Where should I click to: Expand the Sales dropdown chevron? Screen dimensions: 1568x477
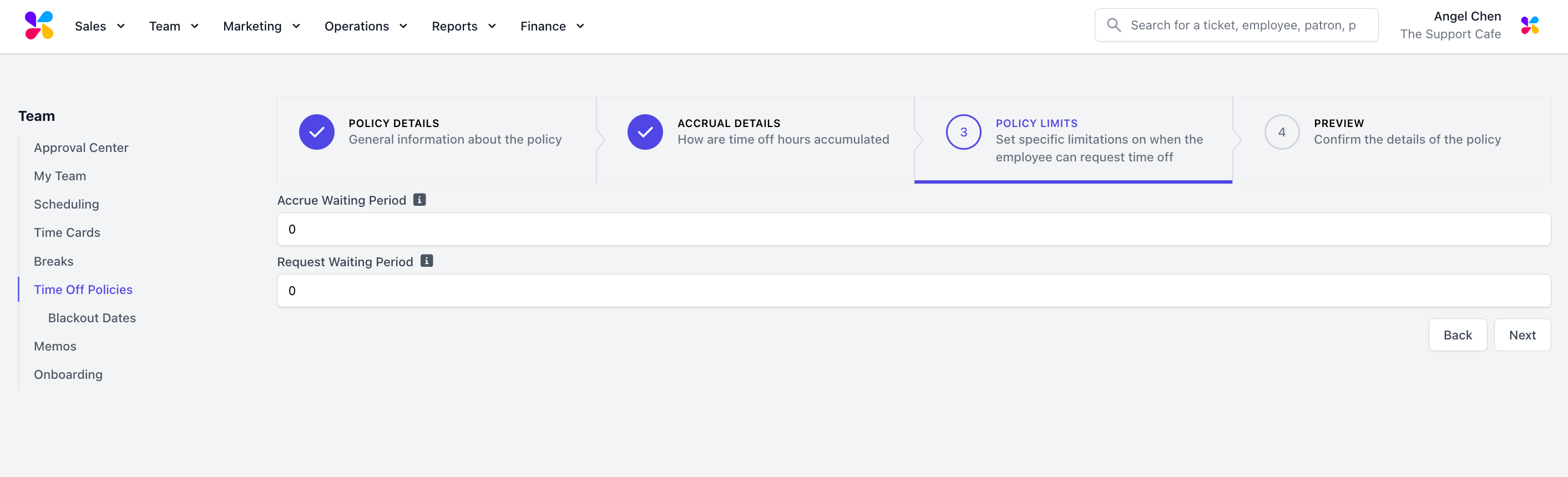[120, 26]
